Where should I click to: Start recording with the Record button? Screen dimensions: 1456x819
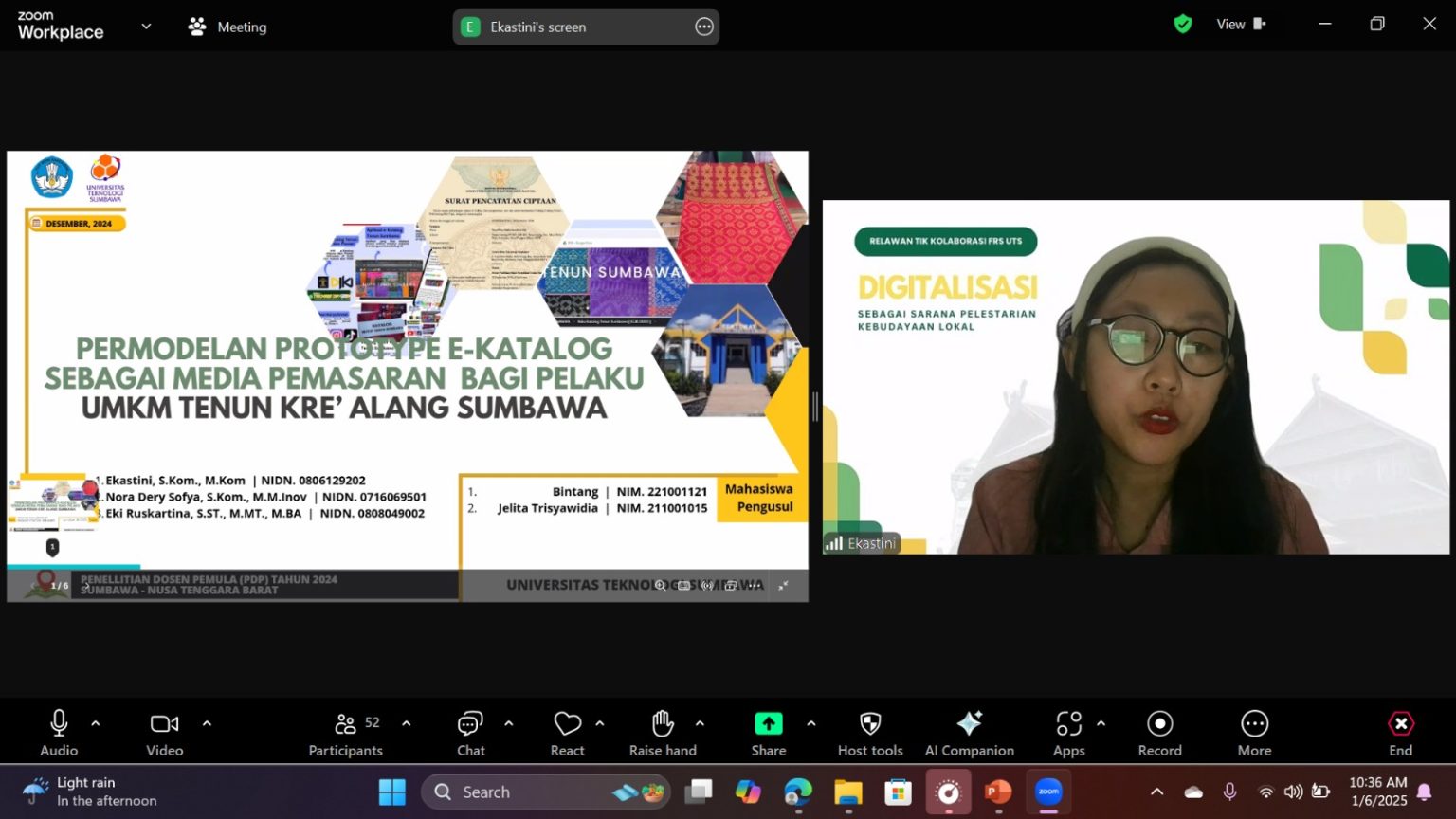pyautogui.click(x=1159, y=734)
